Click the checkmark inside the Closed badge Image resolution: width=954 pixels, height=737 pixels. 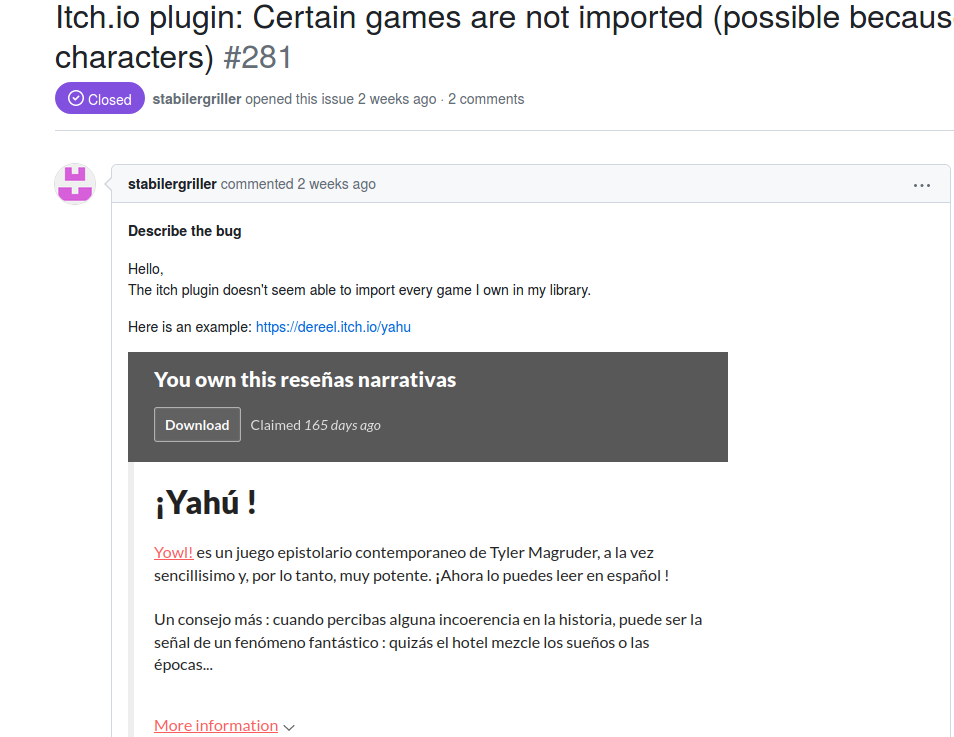coord(74,98)
